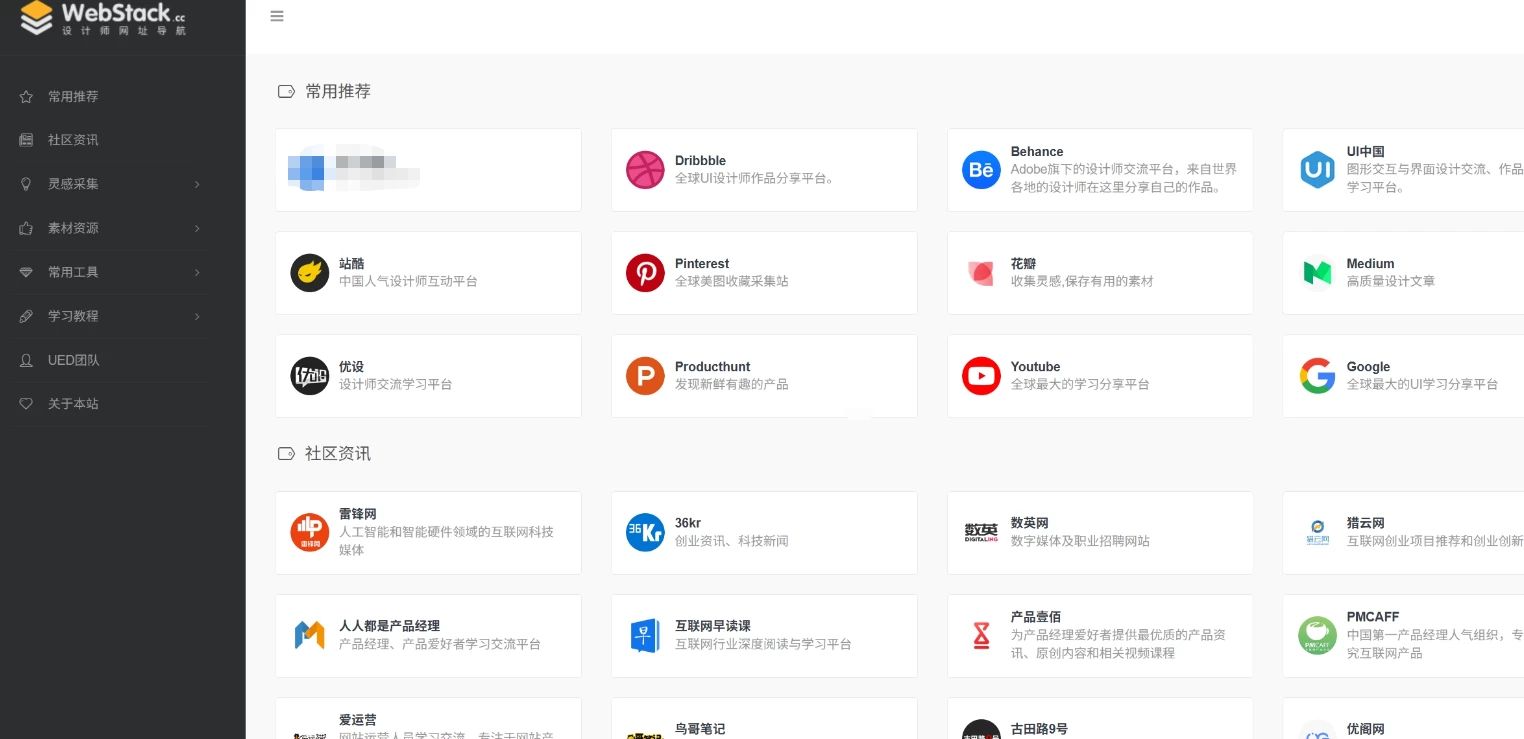Click the 优设 icon

pyautogui.click(x=309, y=375)
